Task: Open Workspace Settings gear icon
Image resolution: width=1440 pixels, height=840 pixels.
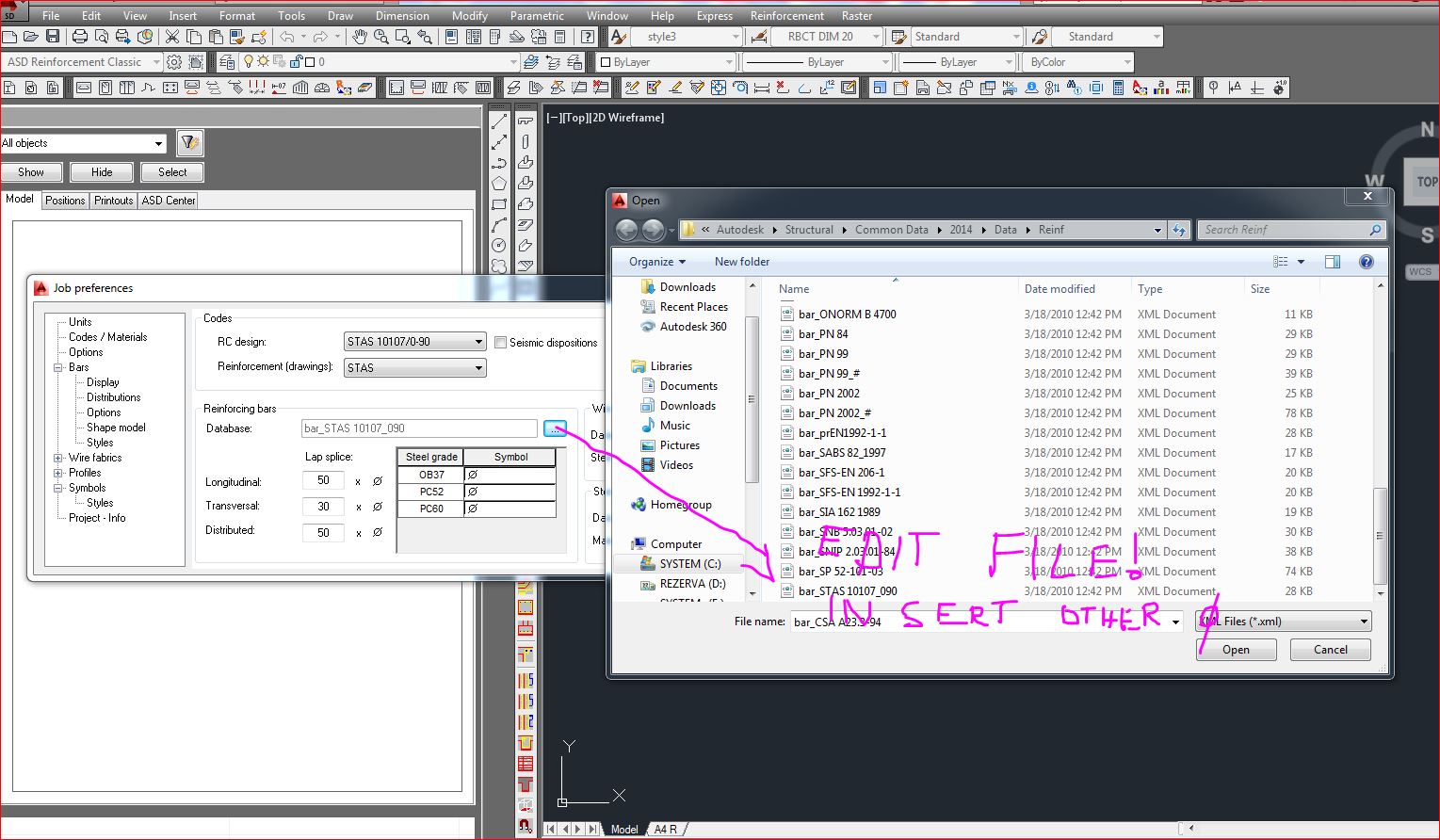Action: coord(174,62)
